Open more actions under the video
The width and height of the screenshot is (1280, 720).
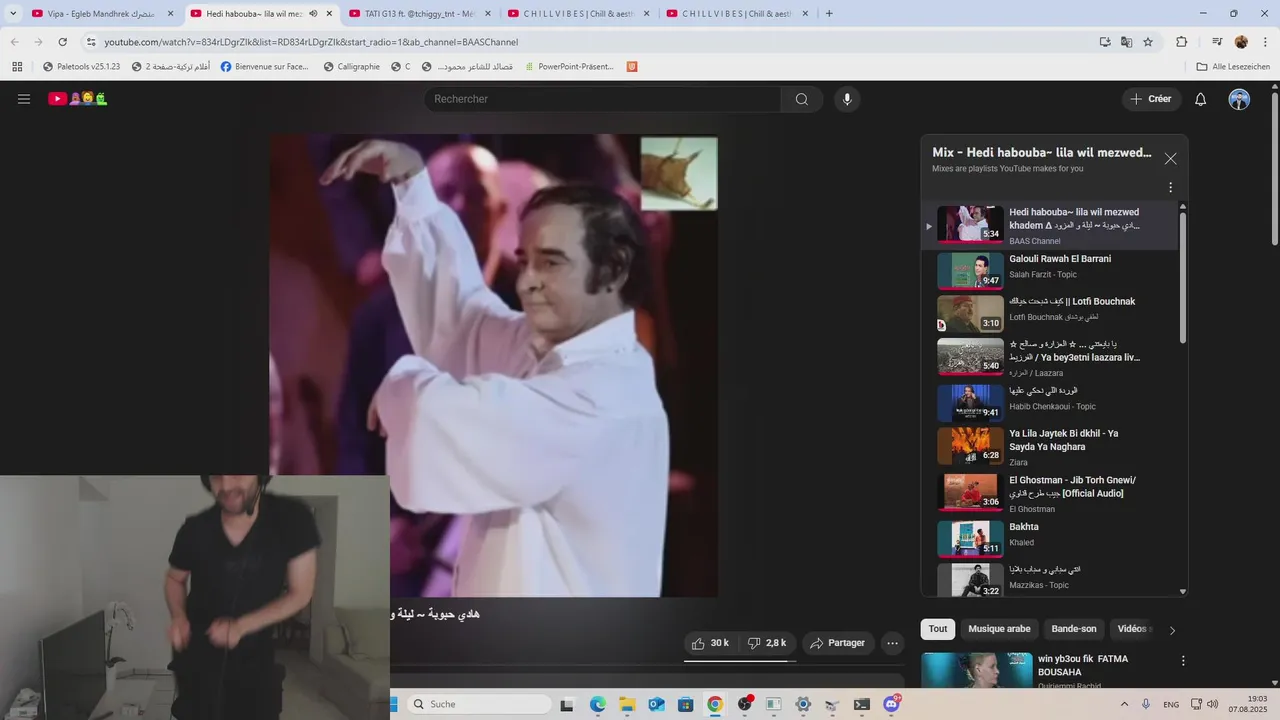coord(893,643)
